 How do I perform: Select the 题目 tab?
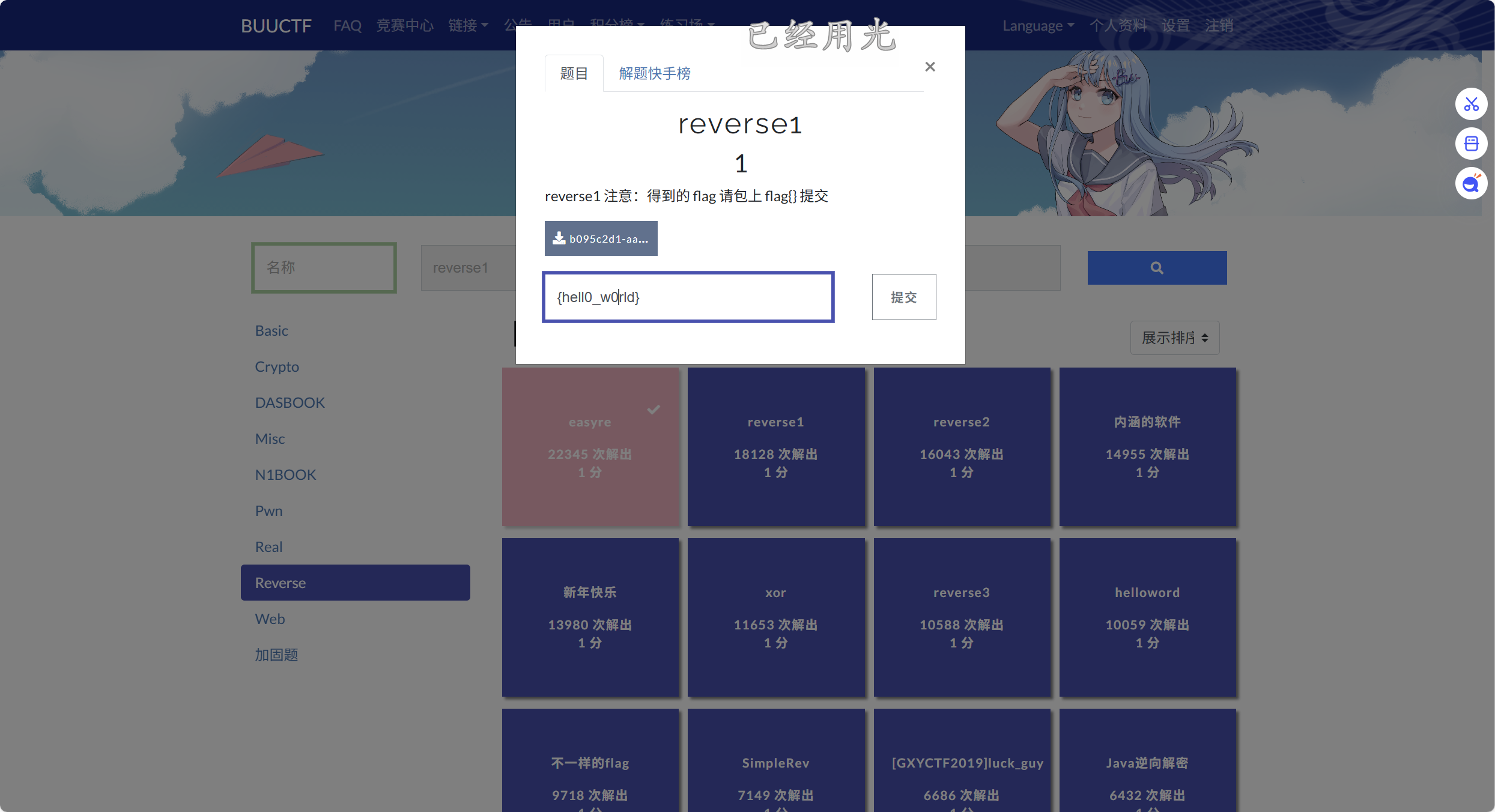[574, 73]
